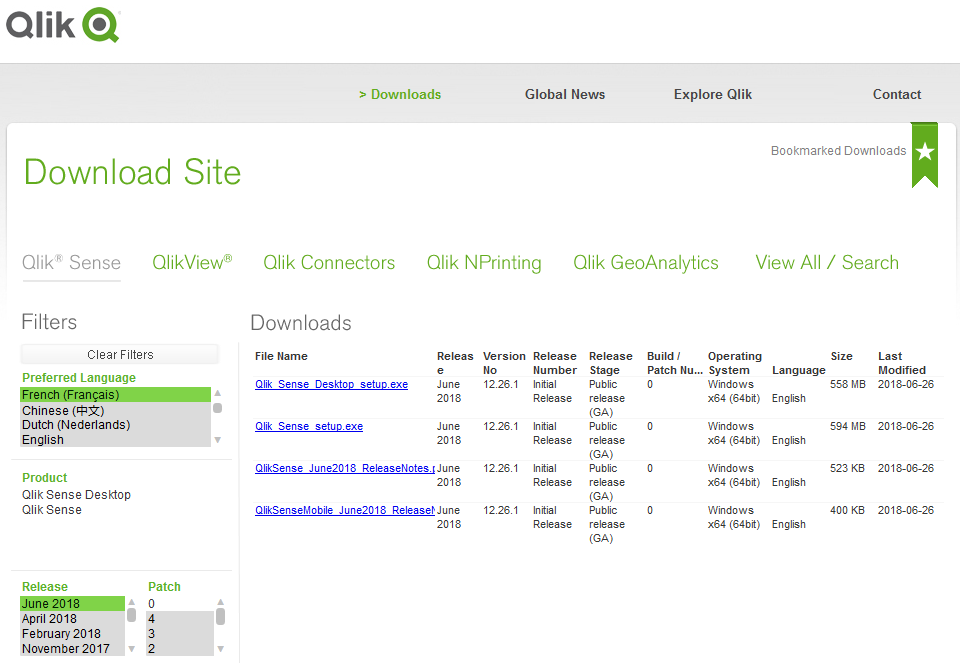Click up arrow of patch list scrollbar
Screen dimensions: 960x663
click(220, 602)
